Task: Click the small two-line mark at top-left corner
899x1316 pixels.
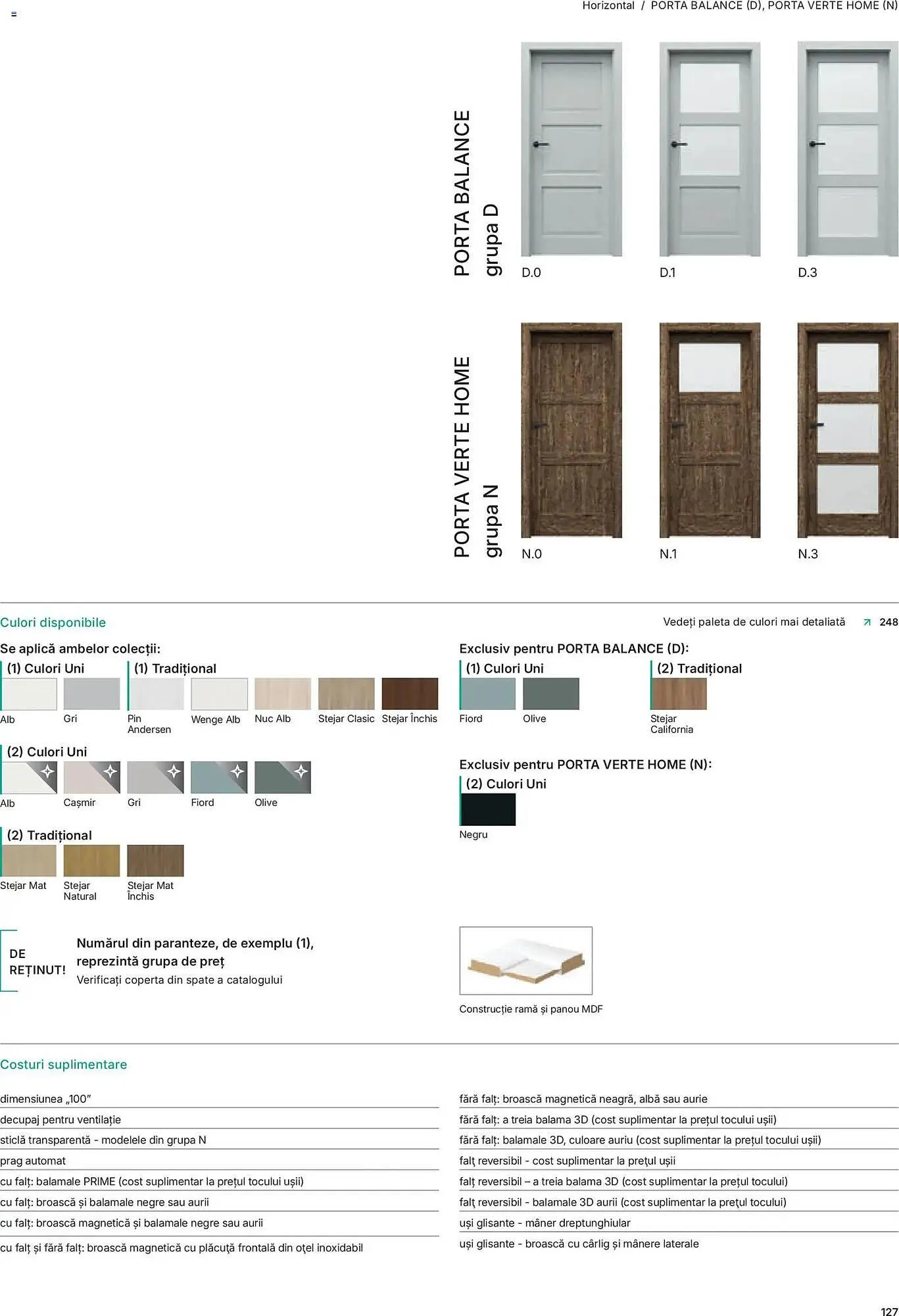Action: coord(14,14)
